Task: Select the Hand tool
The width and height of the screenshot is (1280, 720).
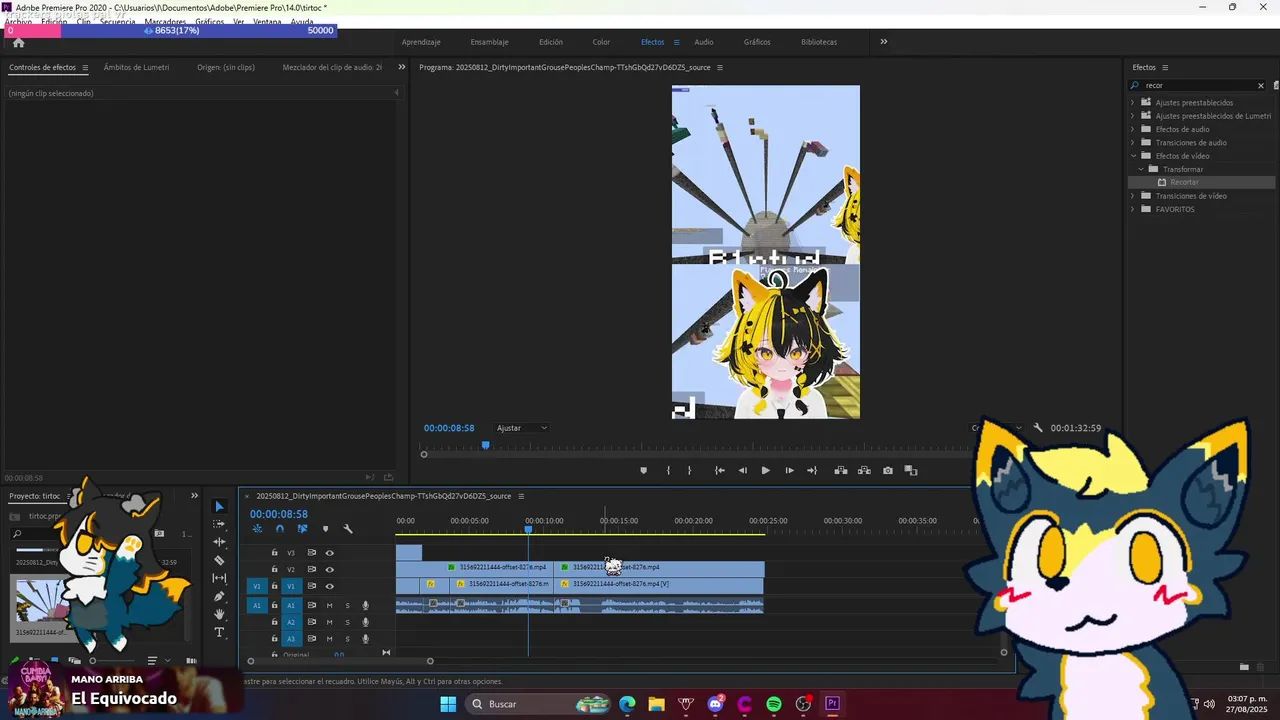Action: pyautogui.click(x=220, y=614)
